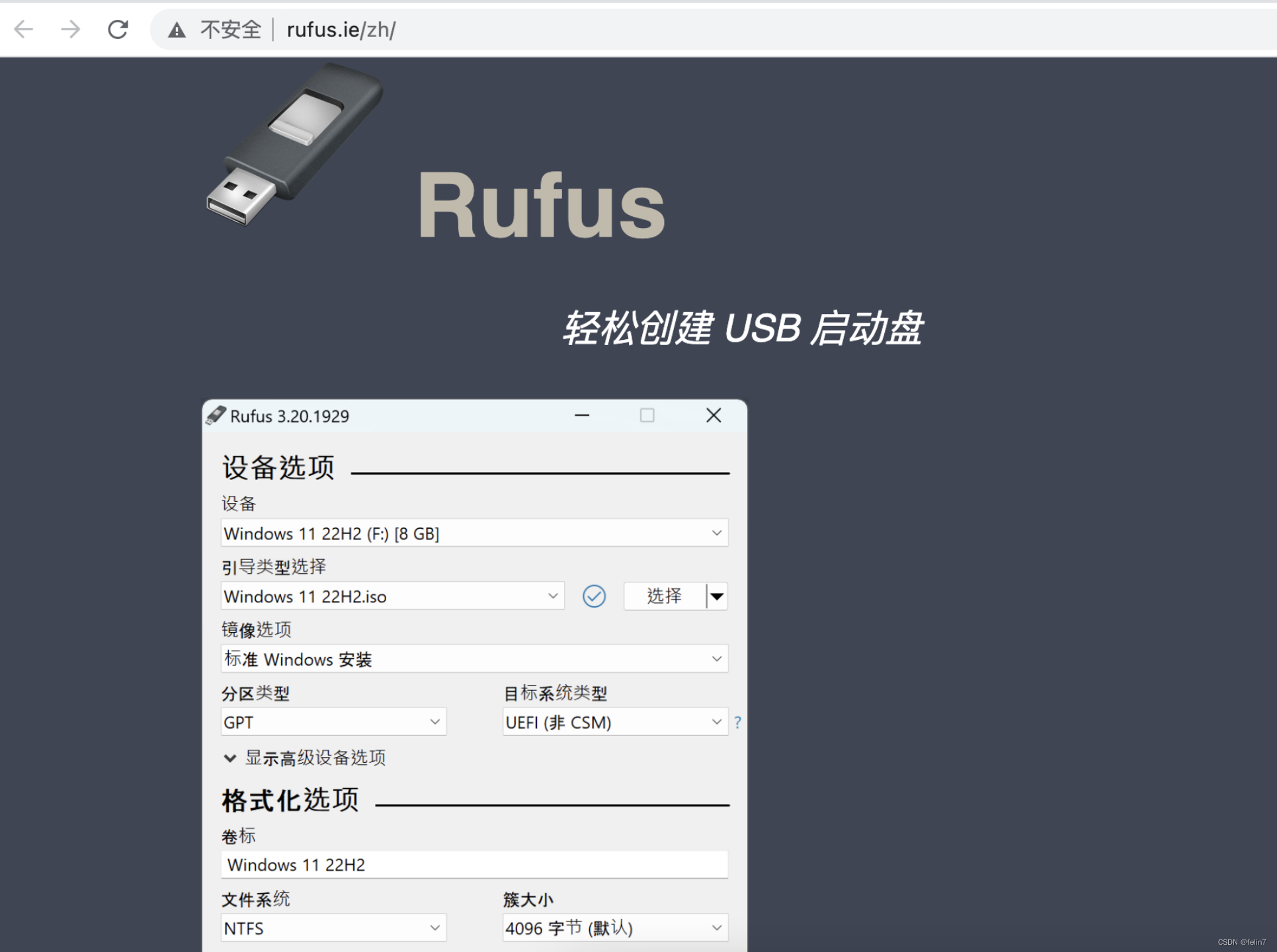Viewport: 1277px width, 952px height.
Task: Open the 镜像选项 dropdown 标准 Windows 安装
Action: click(x=474, y=658)
